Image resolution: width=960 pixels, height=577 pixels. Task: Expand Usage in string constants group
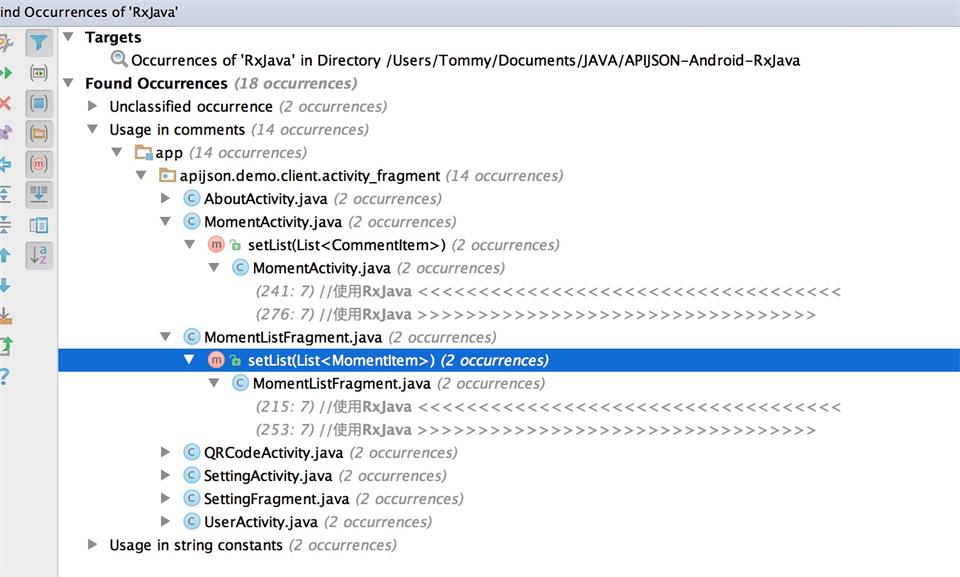[x=92, y=545]
